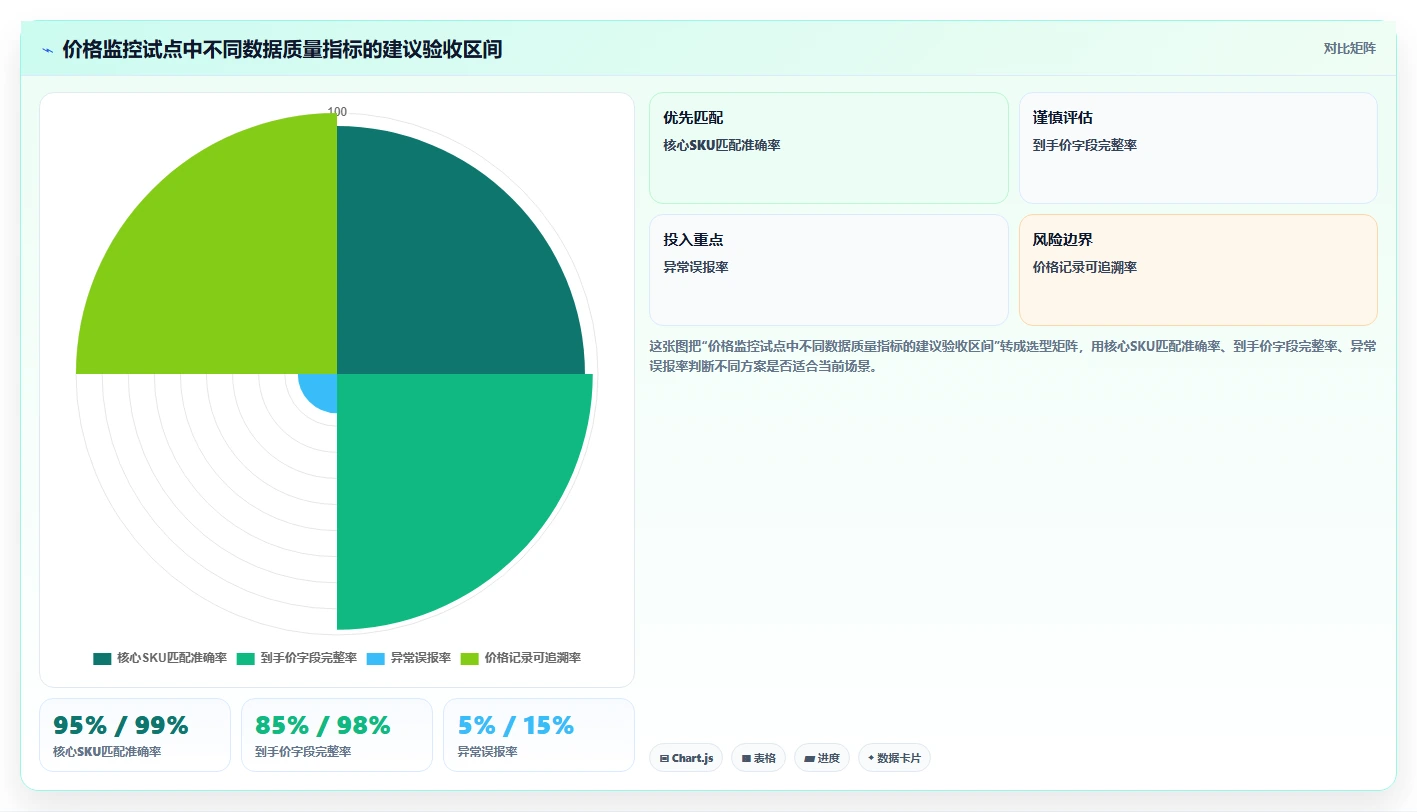Screen dimensions: 1417x812
Task: Toggle 价格记录可追溯率 legend color swatch
Action: tap(470, 658)
